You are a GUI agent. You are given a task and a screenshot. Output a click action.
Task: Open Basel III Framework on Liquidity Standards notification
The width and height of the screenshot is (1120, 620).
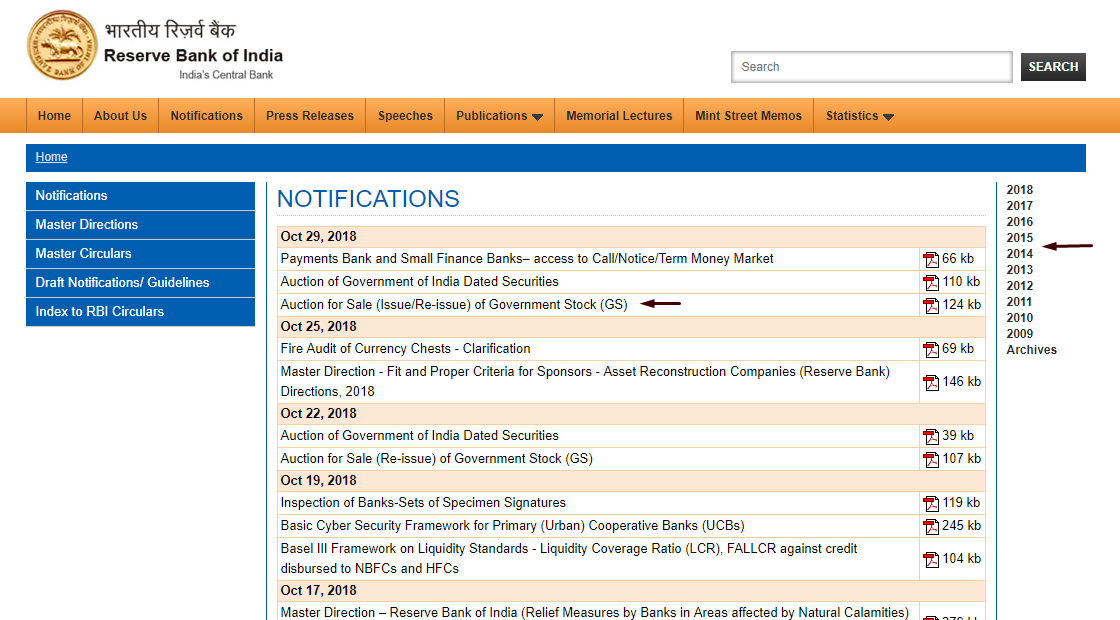[569, 559]
